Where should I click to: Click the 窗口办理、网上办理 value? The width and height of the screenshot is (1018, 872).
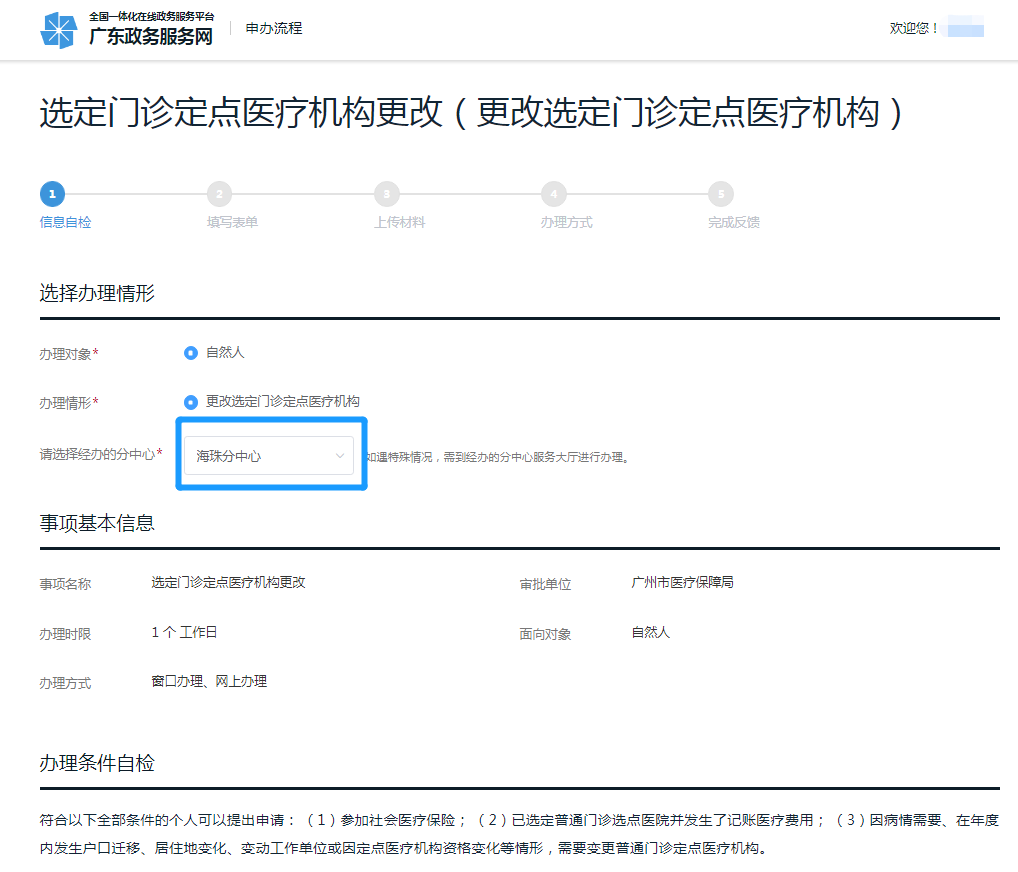[x=209, y=681]
